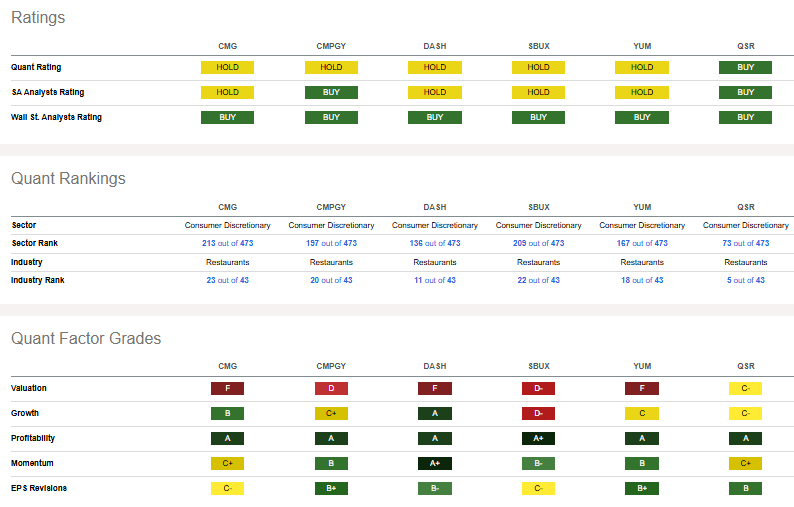Open SBUX industry rank 22 out of 43
Screen dimensions: 794x507
[538, 280]
